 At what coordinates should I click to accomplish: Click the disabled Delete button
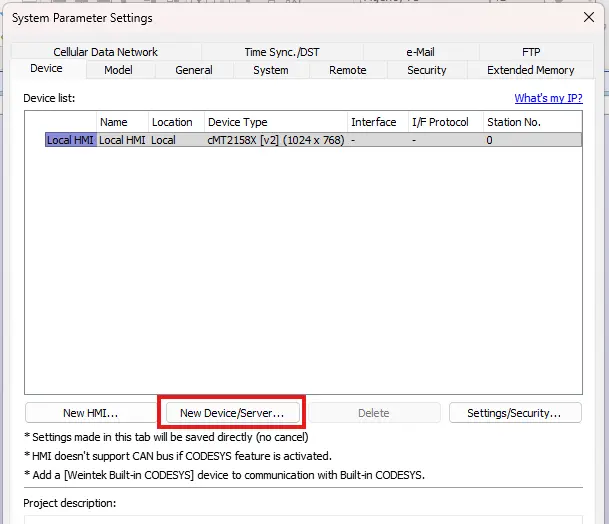click(374, 413)
